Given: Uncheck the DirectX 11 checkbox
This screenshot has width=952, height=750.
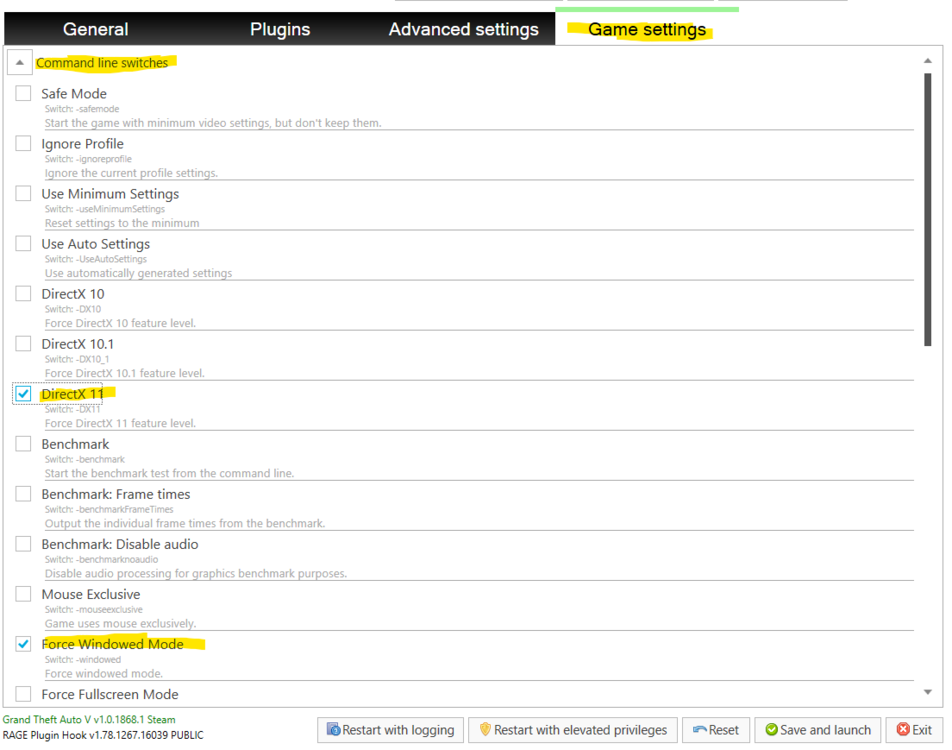Looking at the screenshot, I should (23, 394).
